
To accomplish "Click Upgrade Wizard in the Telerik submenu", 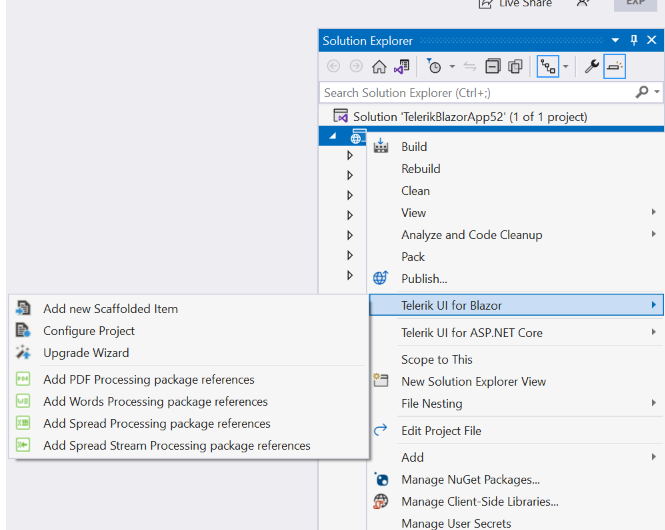I will click(86, 353).
